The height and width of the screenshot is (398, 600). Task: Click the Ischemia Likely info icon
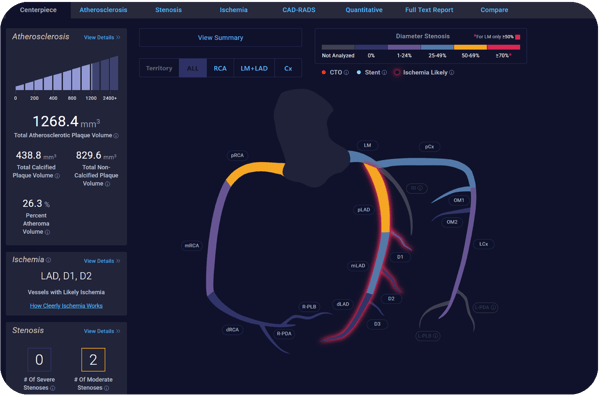(452, 73)
